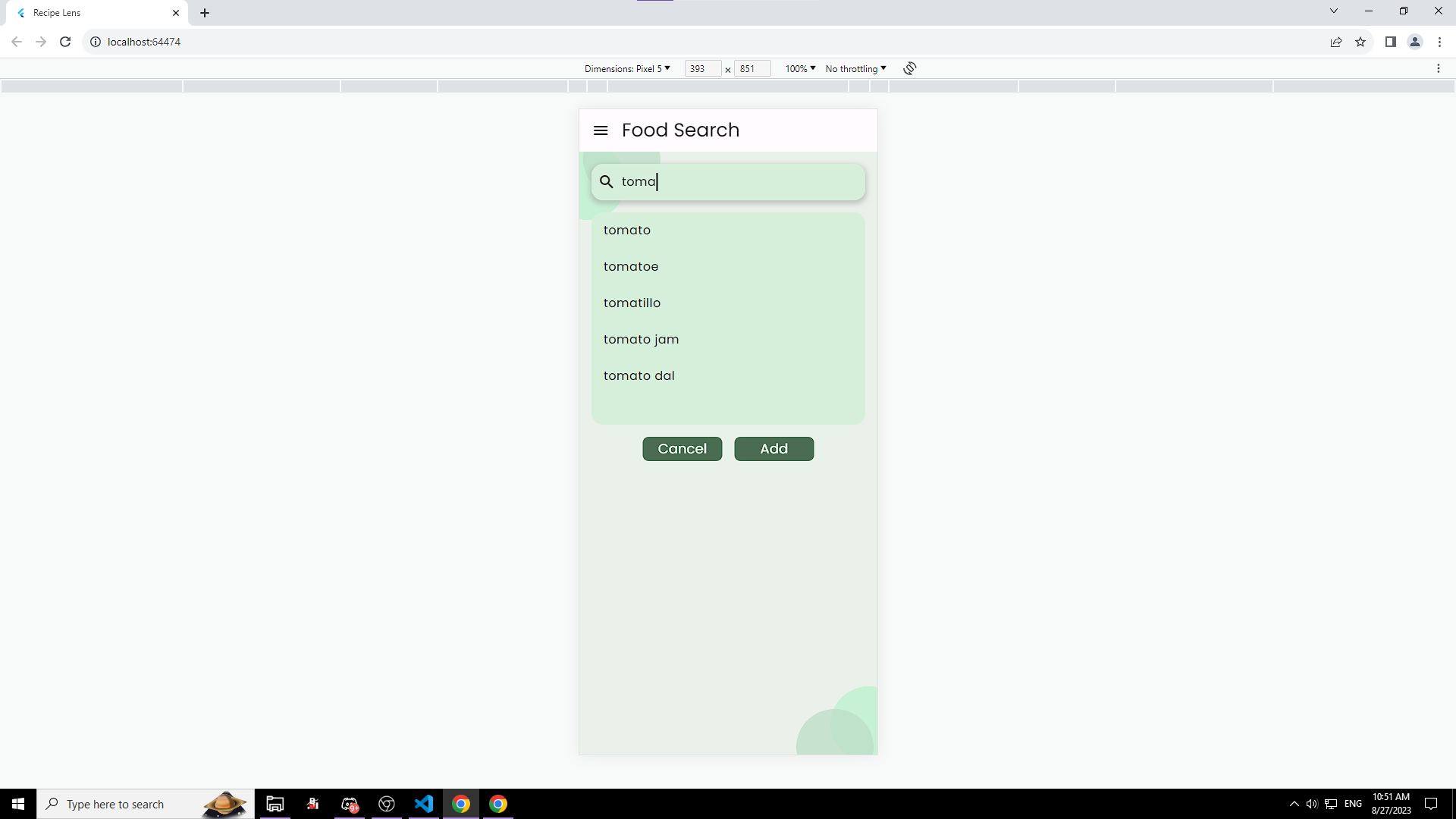Click the rotate device icon

pyautogui.click(x=910, y=68)
